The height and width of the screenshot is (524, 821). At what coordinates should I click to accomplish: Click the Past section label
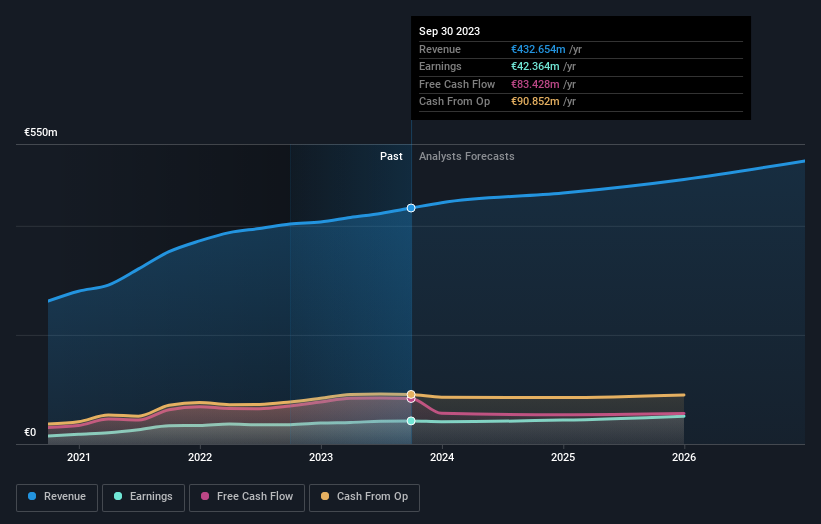[391, 156]
